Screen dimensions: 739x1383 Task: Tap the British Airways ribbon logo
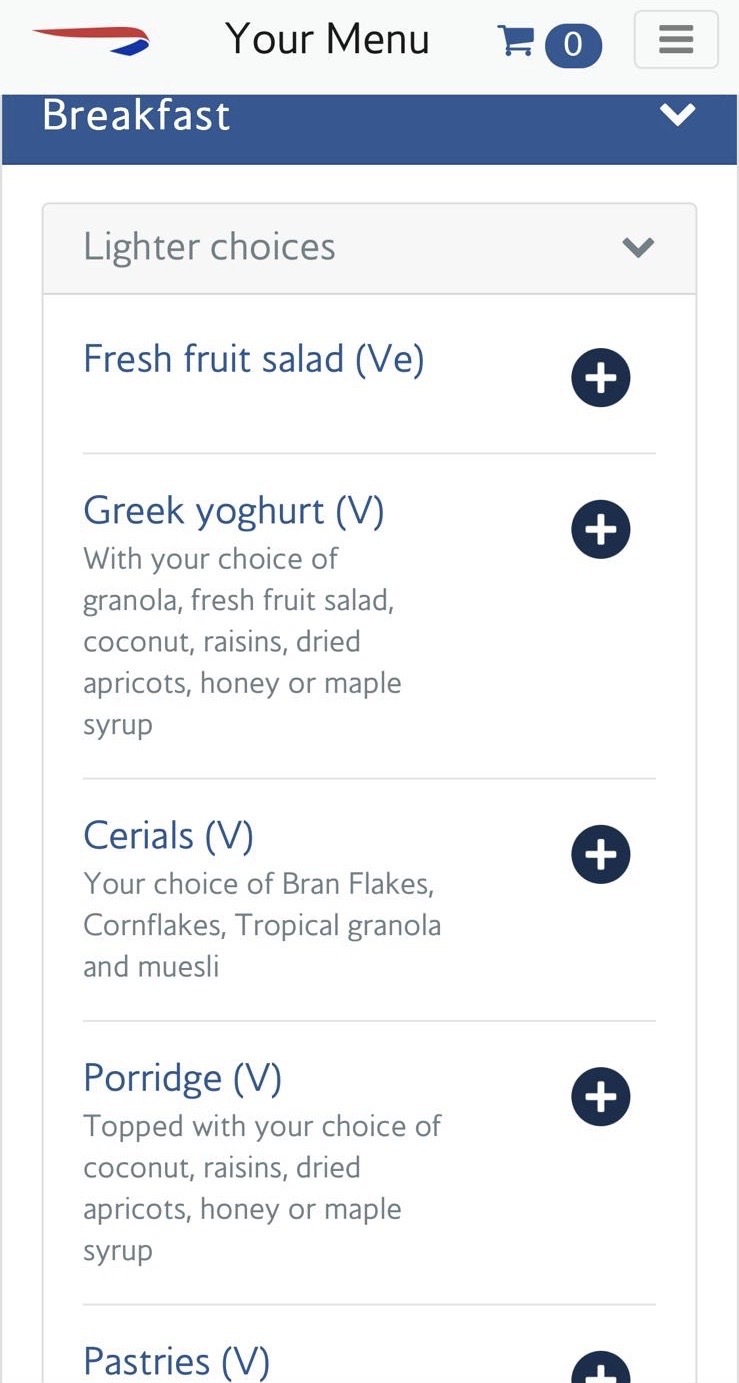pos(91,40)
